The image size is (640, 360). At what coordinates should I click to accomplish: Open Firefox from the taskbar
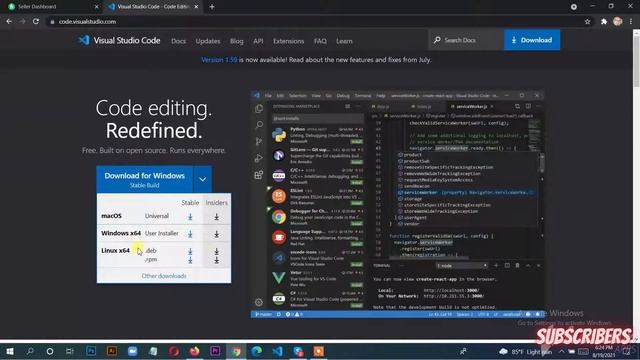pos(194,351)
